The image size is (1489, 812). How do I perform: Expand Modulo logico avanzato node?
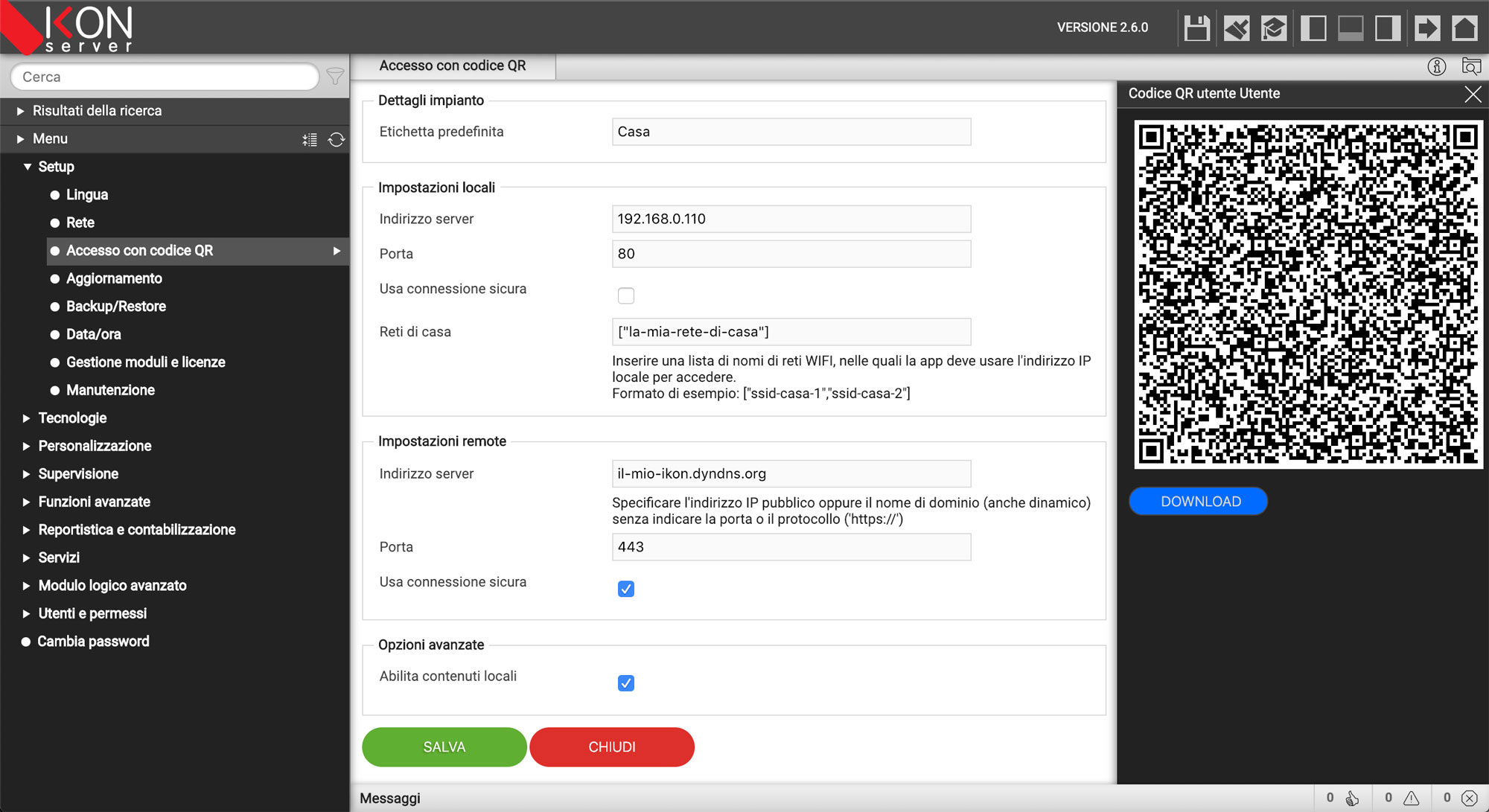point(26,586)
